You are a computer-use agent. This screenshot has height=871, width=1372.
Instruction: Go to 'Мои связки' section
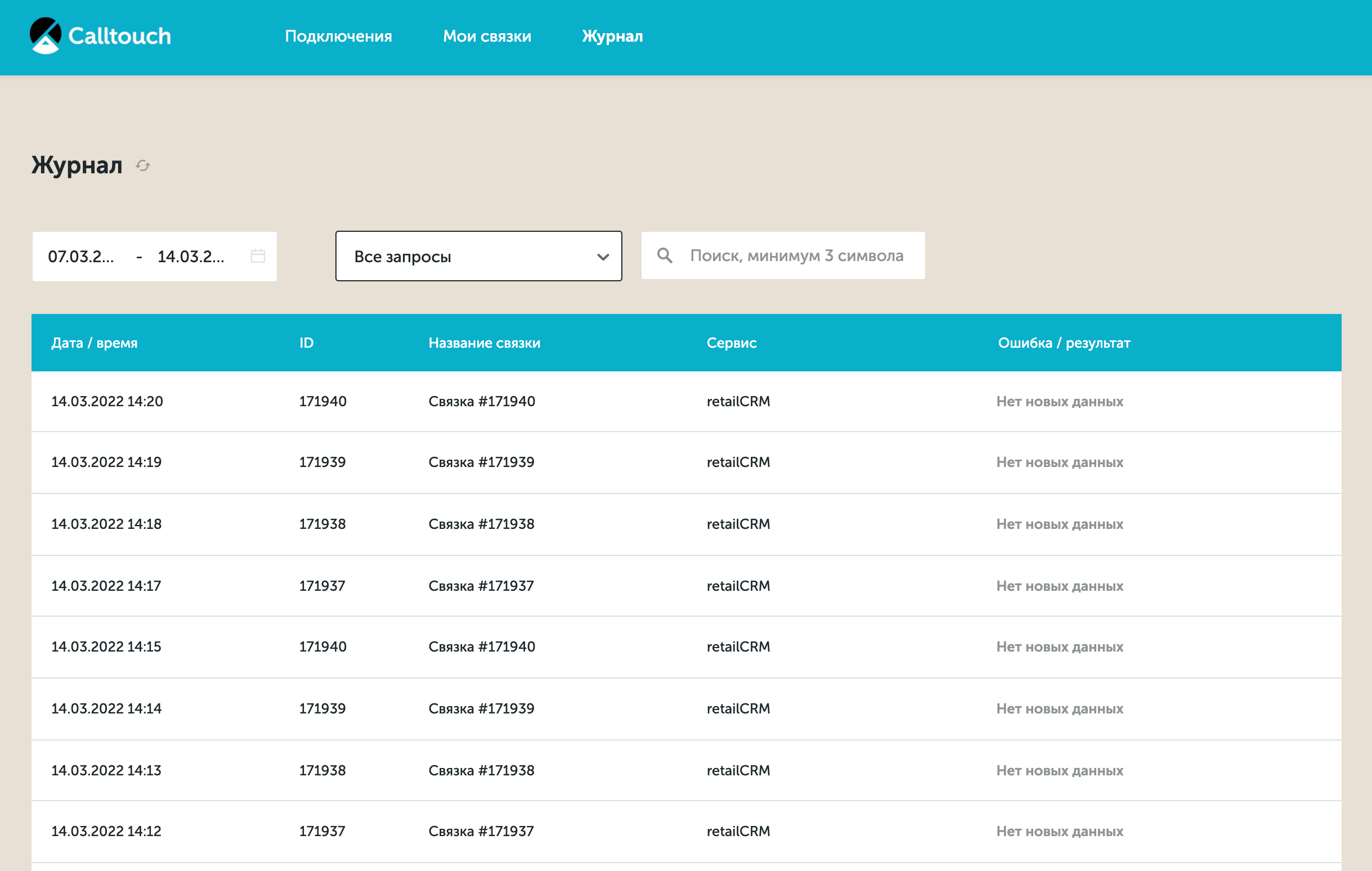487,37
